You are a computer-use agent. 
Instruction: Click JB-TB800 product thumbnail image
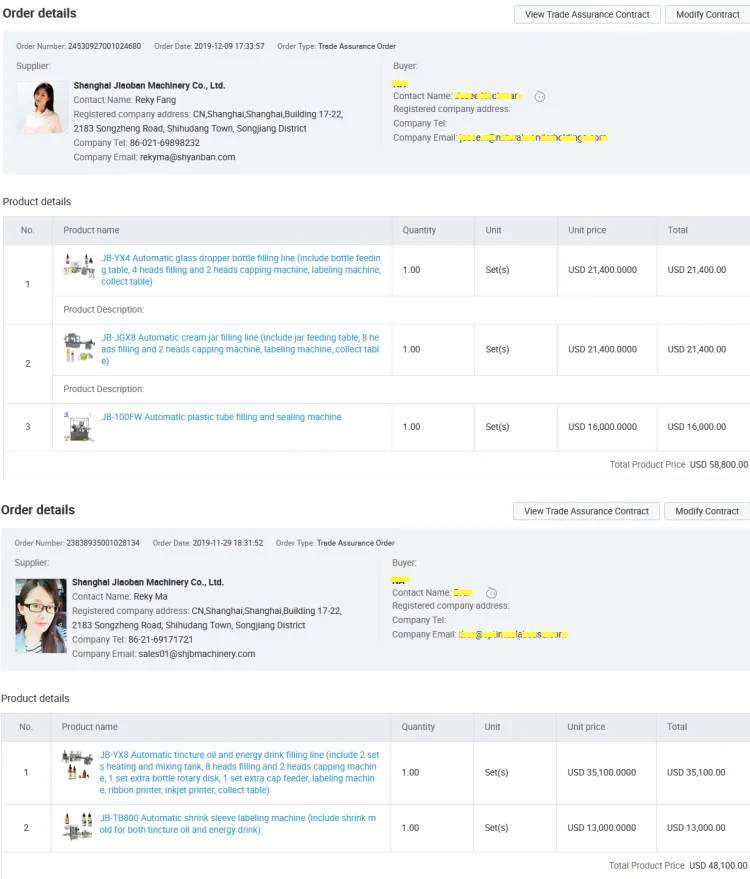click(x=77, y=826)
